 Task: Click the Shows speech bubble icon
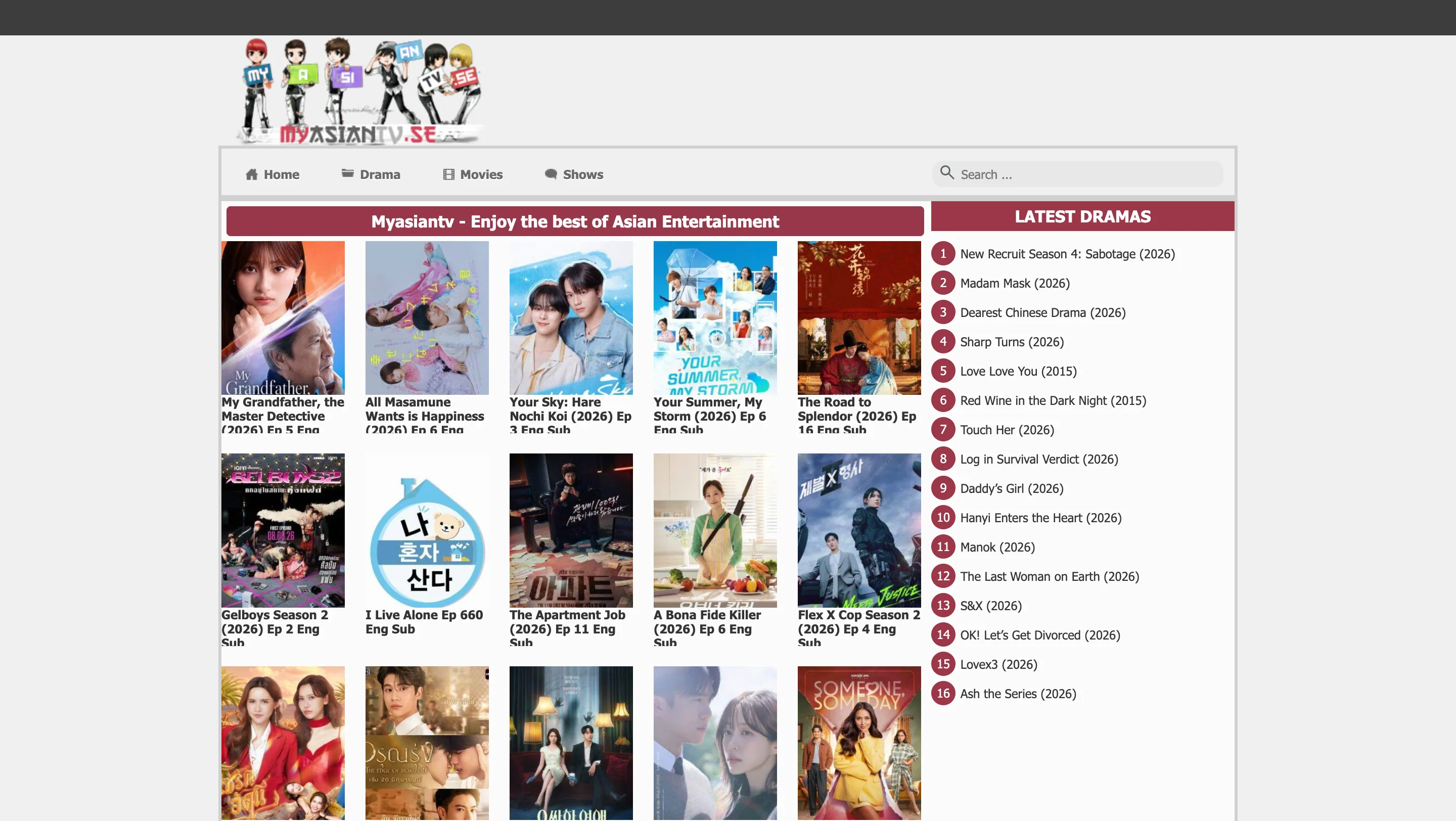click(551, 174)
